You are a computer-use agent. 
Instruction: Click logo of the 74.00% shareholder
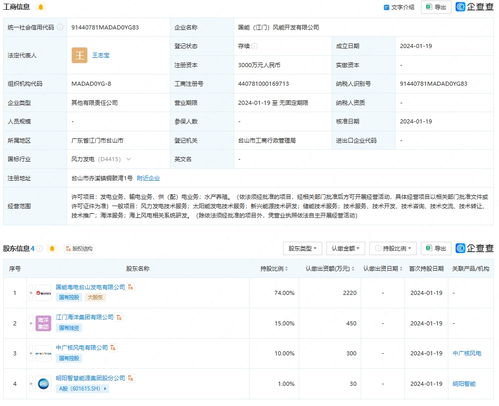click(x=43, y=293)
